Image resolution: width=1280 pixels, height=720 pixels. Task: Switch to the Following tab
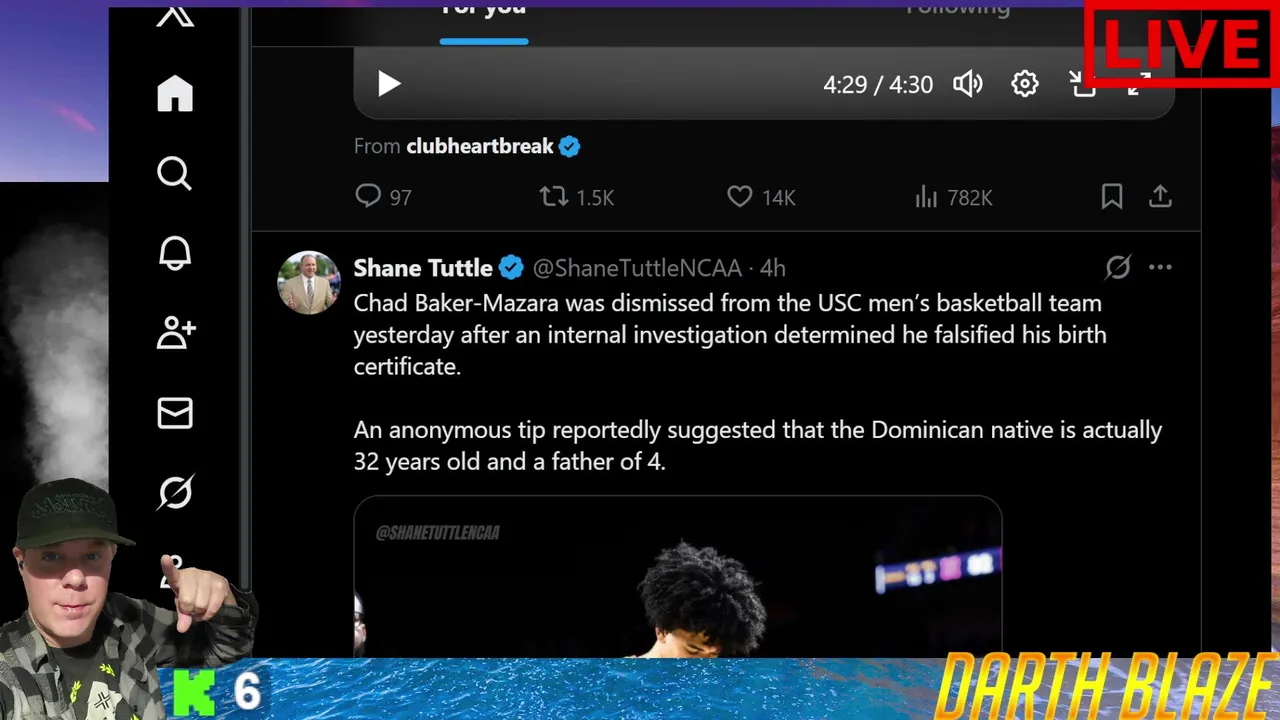pos(958,9)
